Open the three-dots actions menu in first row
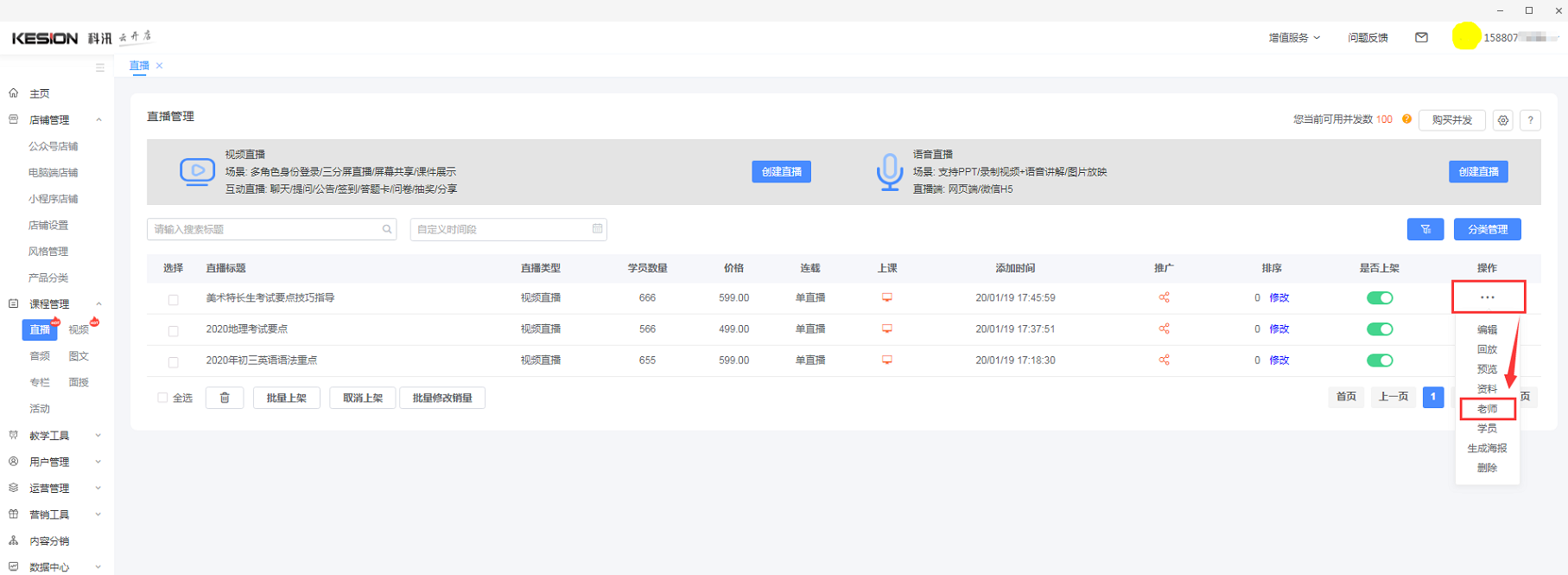The width and height of the screenshot is (1568, 575). pyautogui.click(x=1487, y=297)
